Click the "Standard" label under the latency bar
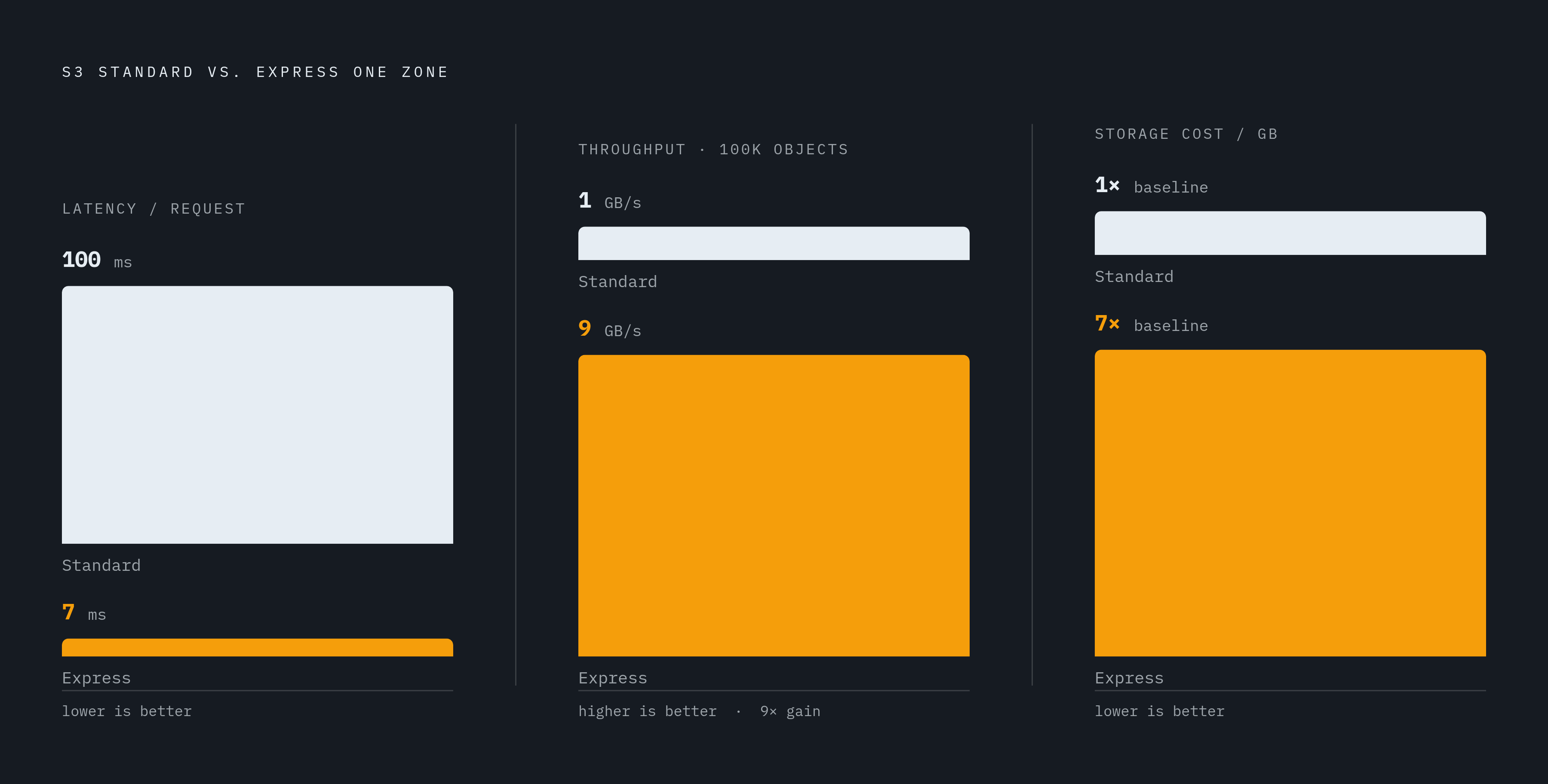This screenshot has height=784, width=1548. [101, 565]
